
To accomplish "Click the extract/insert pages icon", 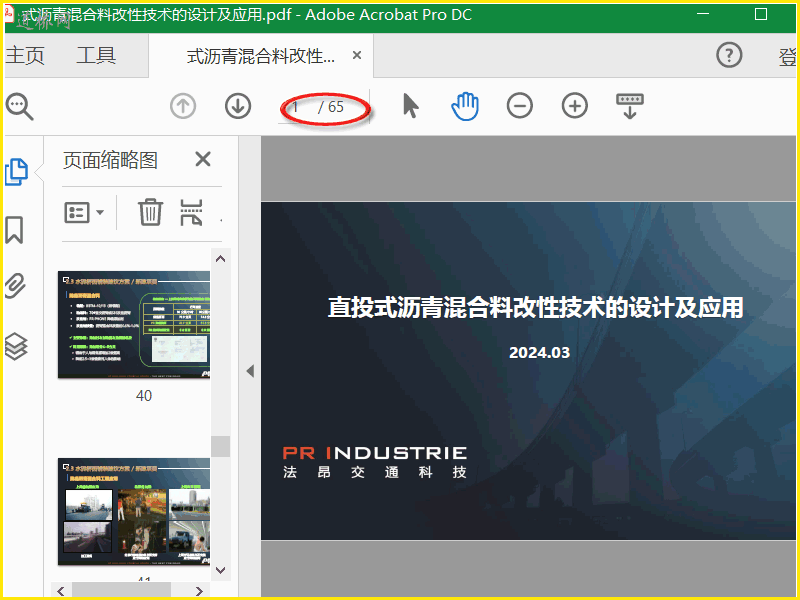I will click(x=191, y=212).
